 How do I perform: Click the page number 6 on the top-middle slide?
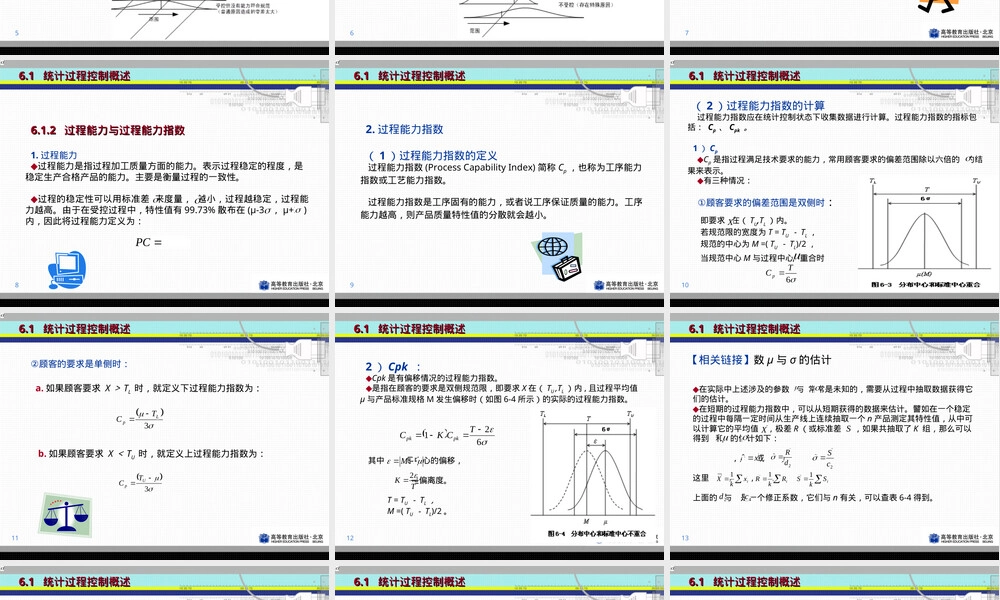[351, 33]
